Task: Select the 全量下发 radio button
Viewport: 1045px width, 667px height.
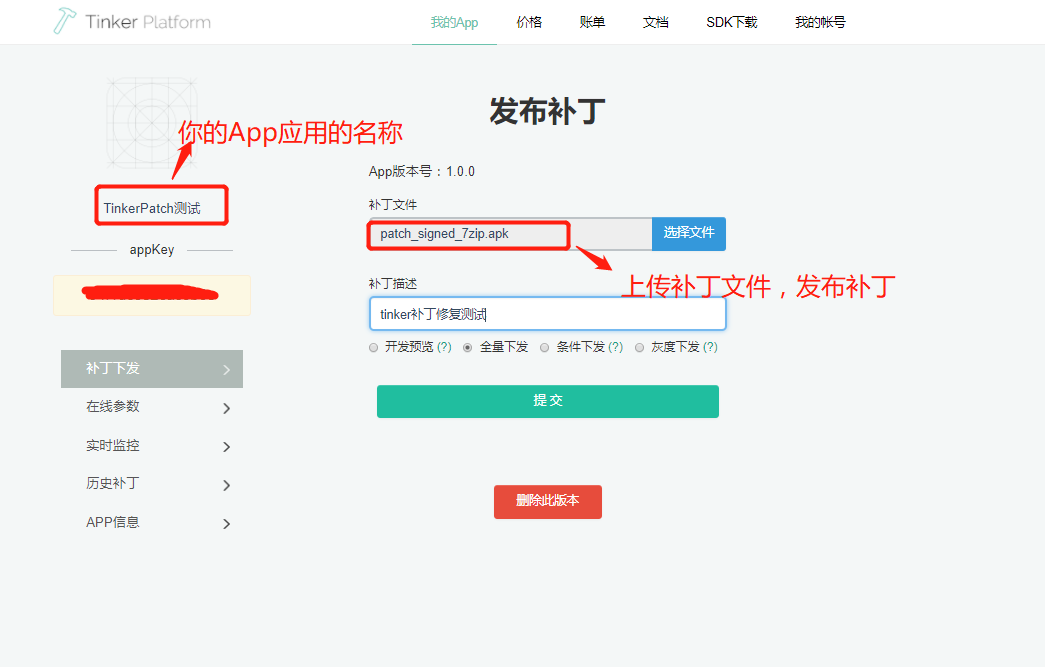Action: pos(468,347)
